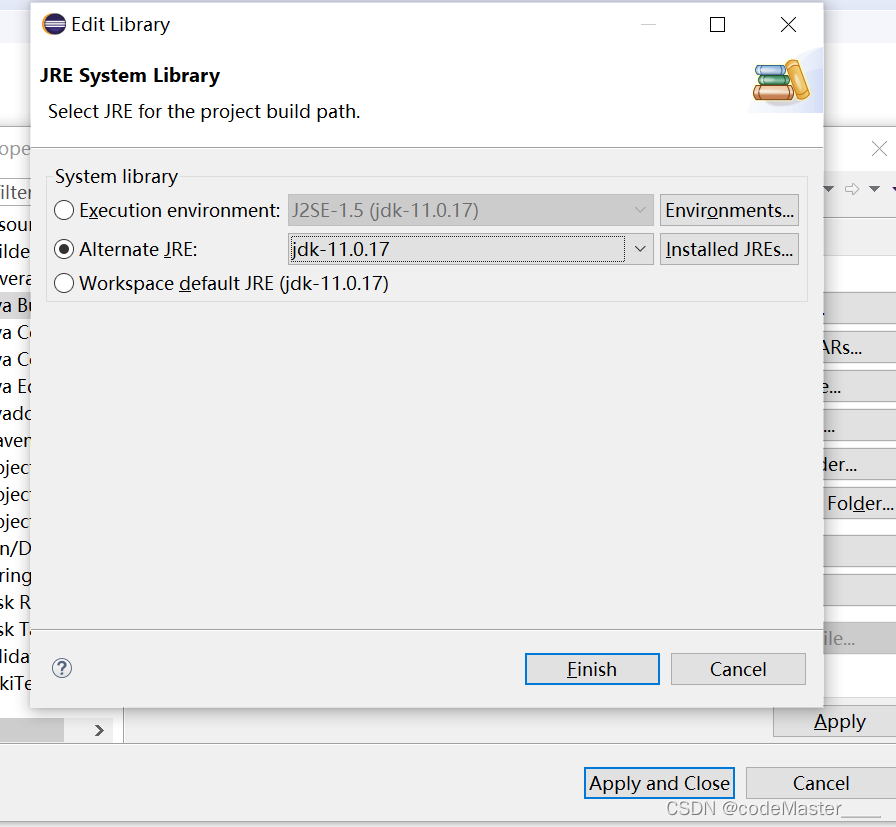Screen dimensions: 896x827
Task: Open the forward history dropdown arrow in Properties
Action: [x=874, y=189]
